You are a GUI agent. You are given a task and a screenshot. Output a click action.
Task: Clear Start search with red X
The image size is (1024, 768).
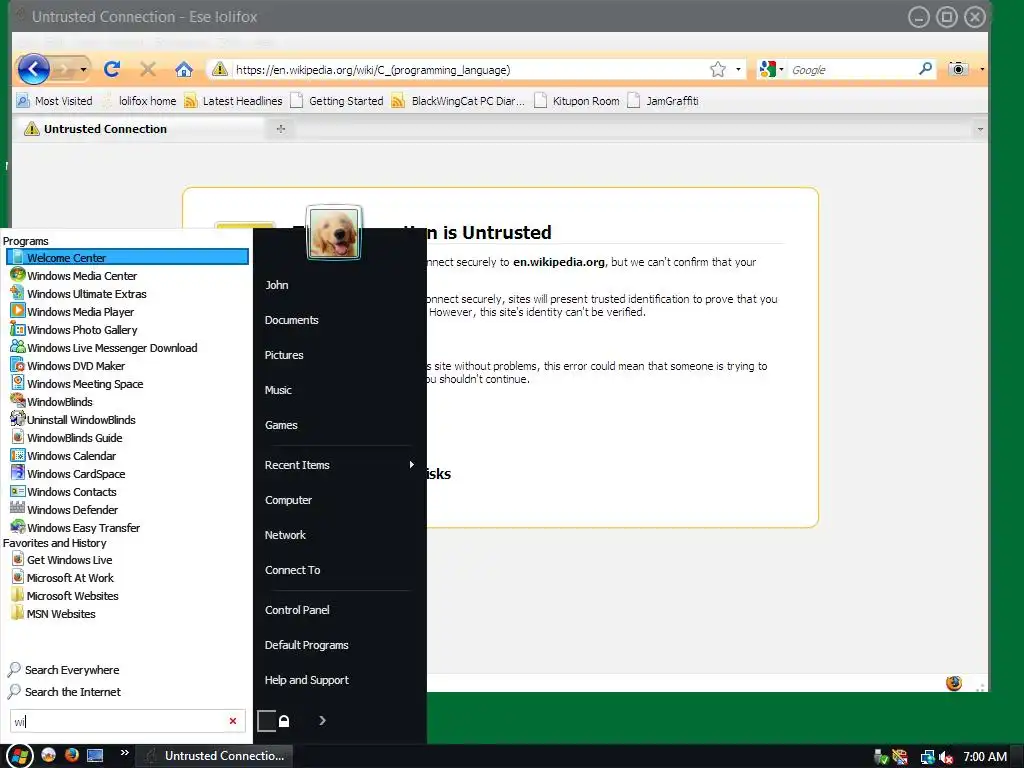pos(232,721)
